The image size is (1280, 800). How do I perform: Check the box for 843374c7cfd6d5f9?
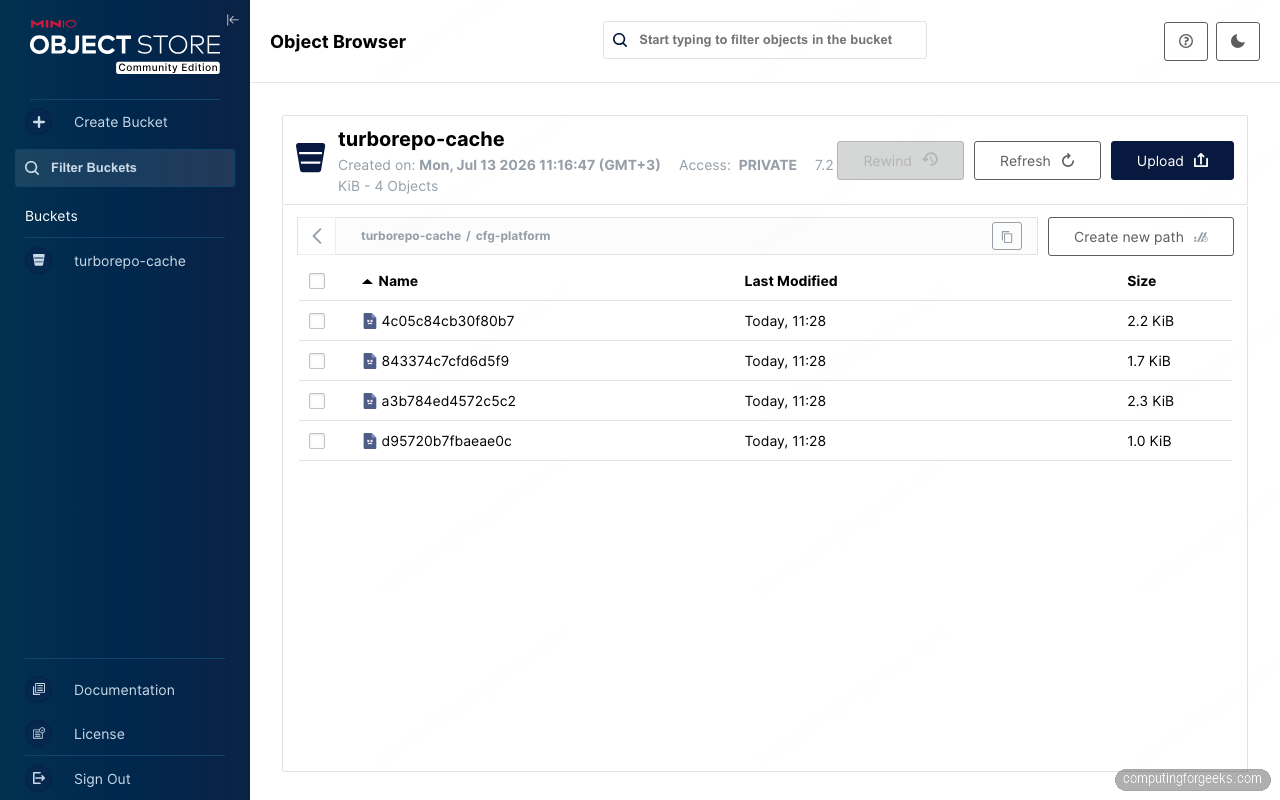[x=317, y=361]
